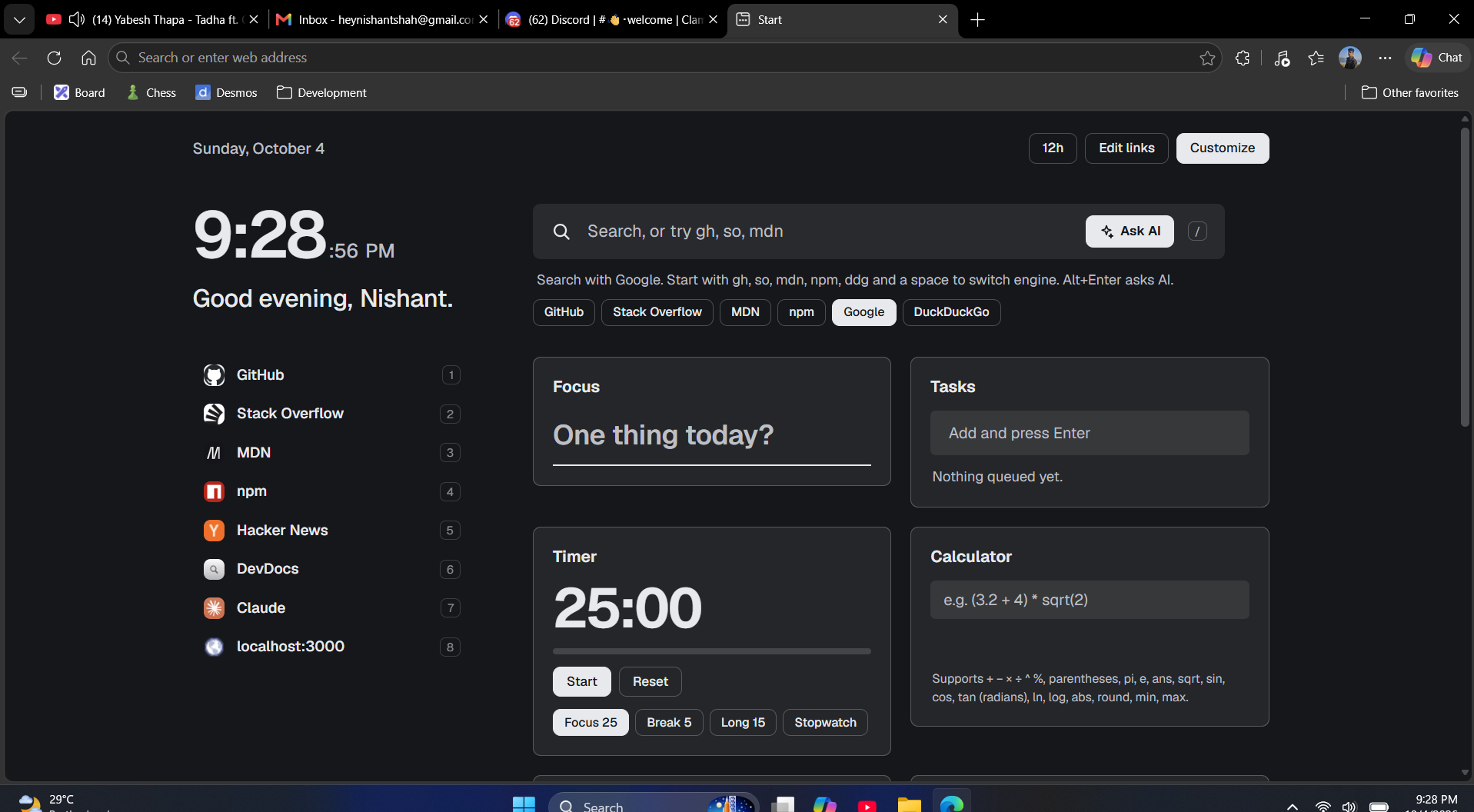Screen dimensions: 1474x812
Task: Expand the tab actions dropdown arrow
Action: [19, 19]
